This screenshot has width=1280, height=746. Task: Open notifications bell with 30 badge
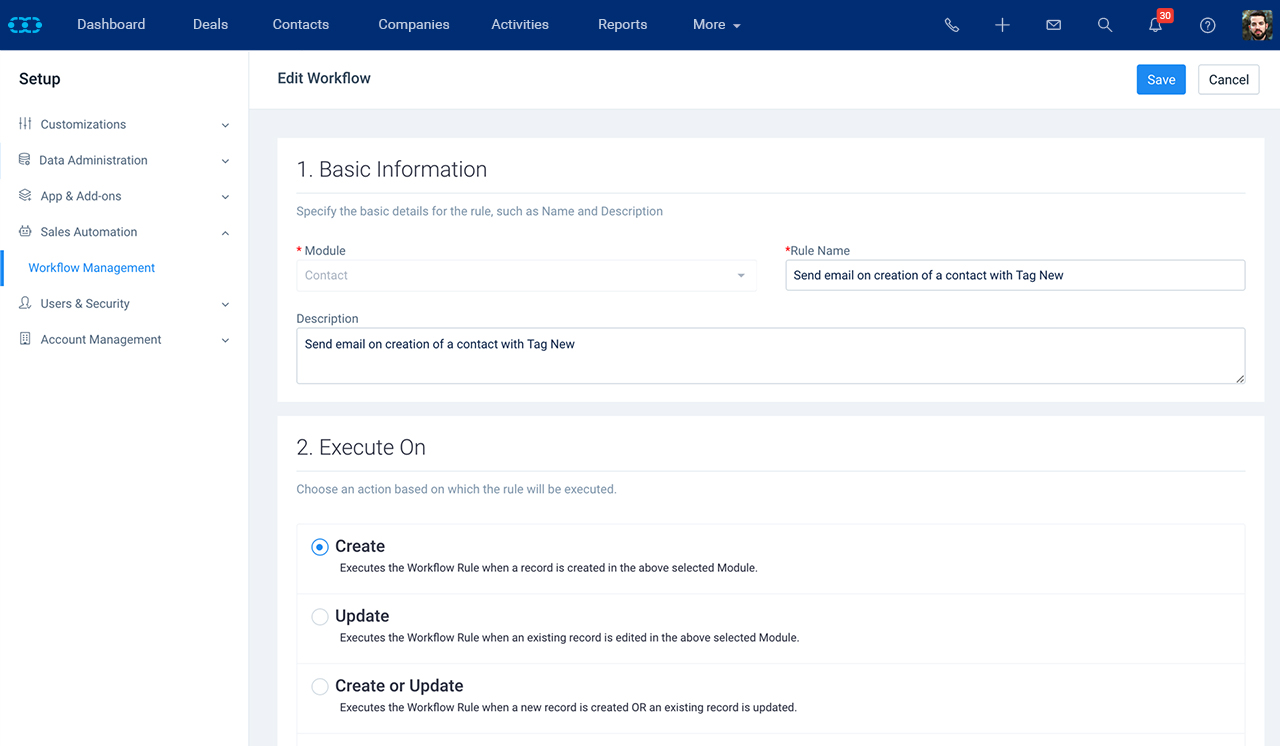(x=1158, y=22)
